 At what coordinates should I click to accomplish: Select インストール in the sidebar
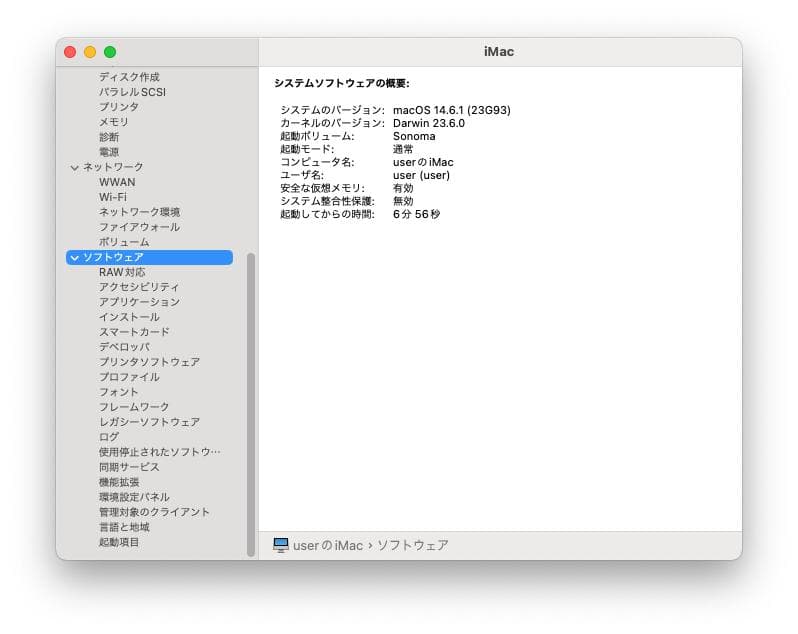tap(129, 317)
